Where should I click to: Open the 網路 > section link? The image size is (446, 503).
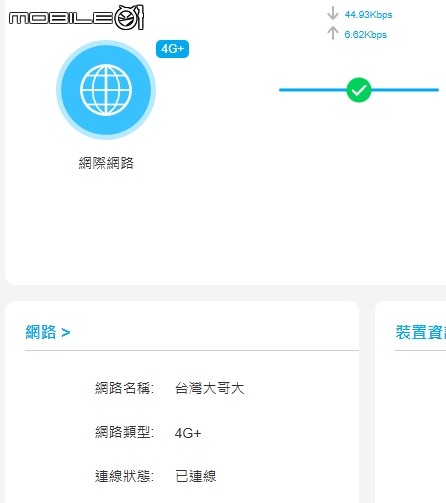tap(48, 332)
